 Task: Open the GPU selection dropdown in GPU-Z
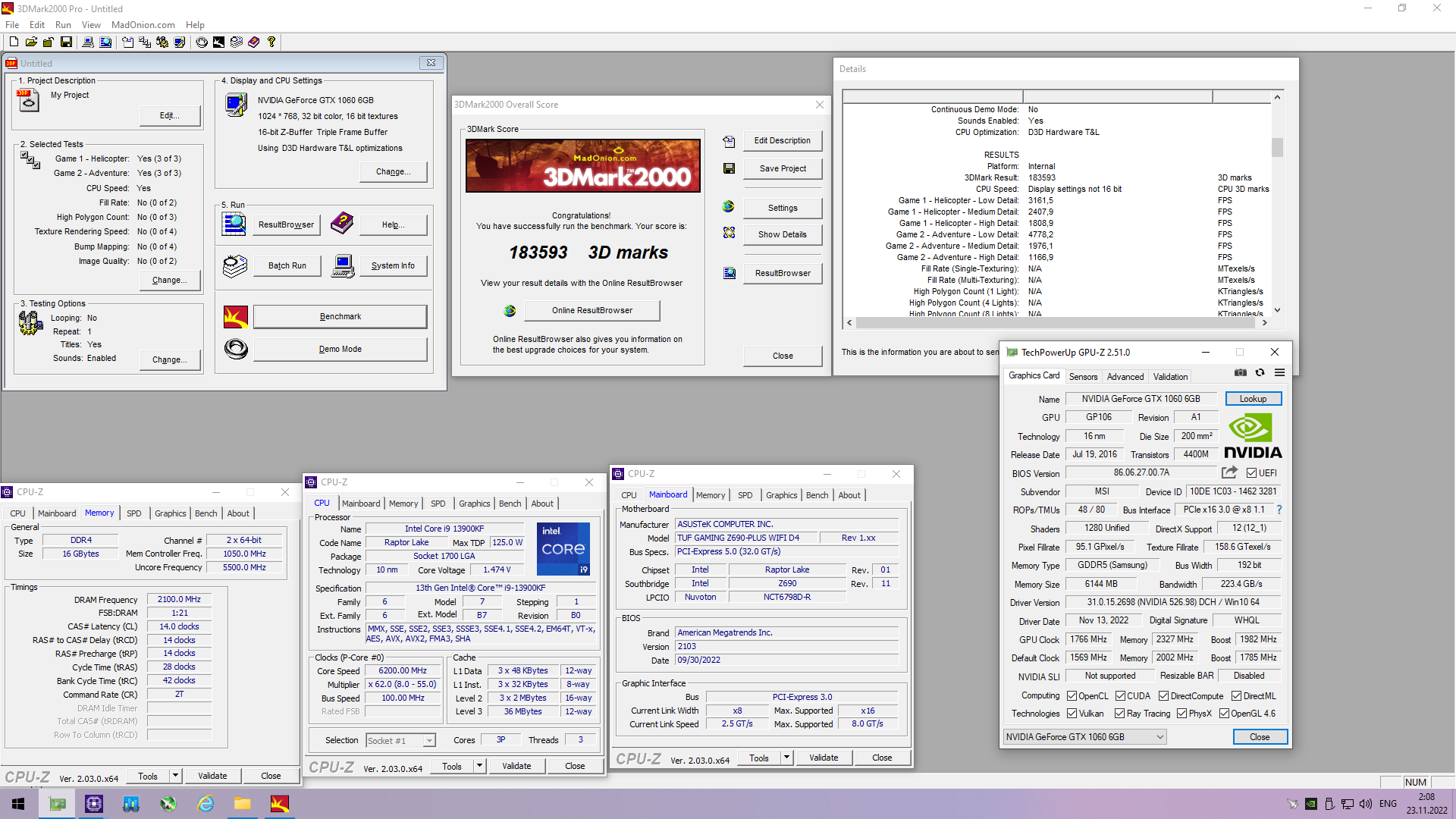click(x=1084, y=737)
